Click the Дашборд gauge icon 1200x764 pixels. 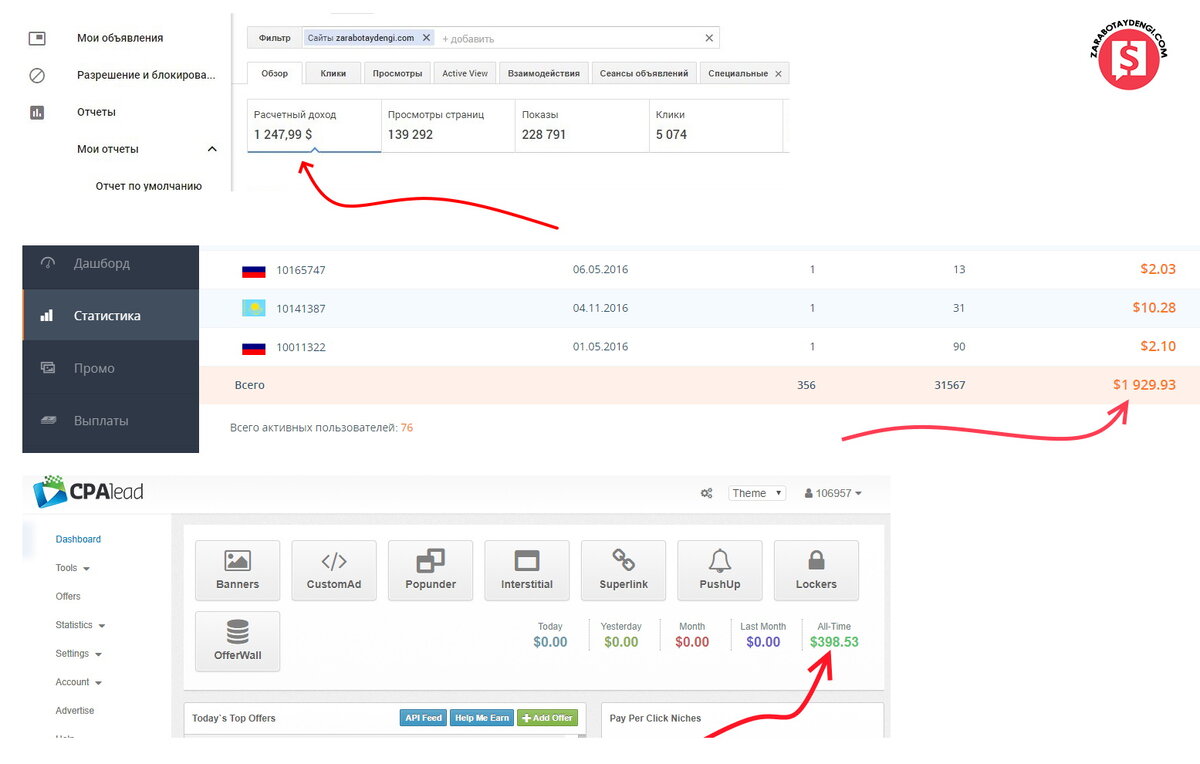48,264
